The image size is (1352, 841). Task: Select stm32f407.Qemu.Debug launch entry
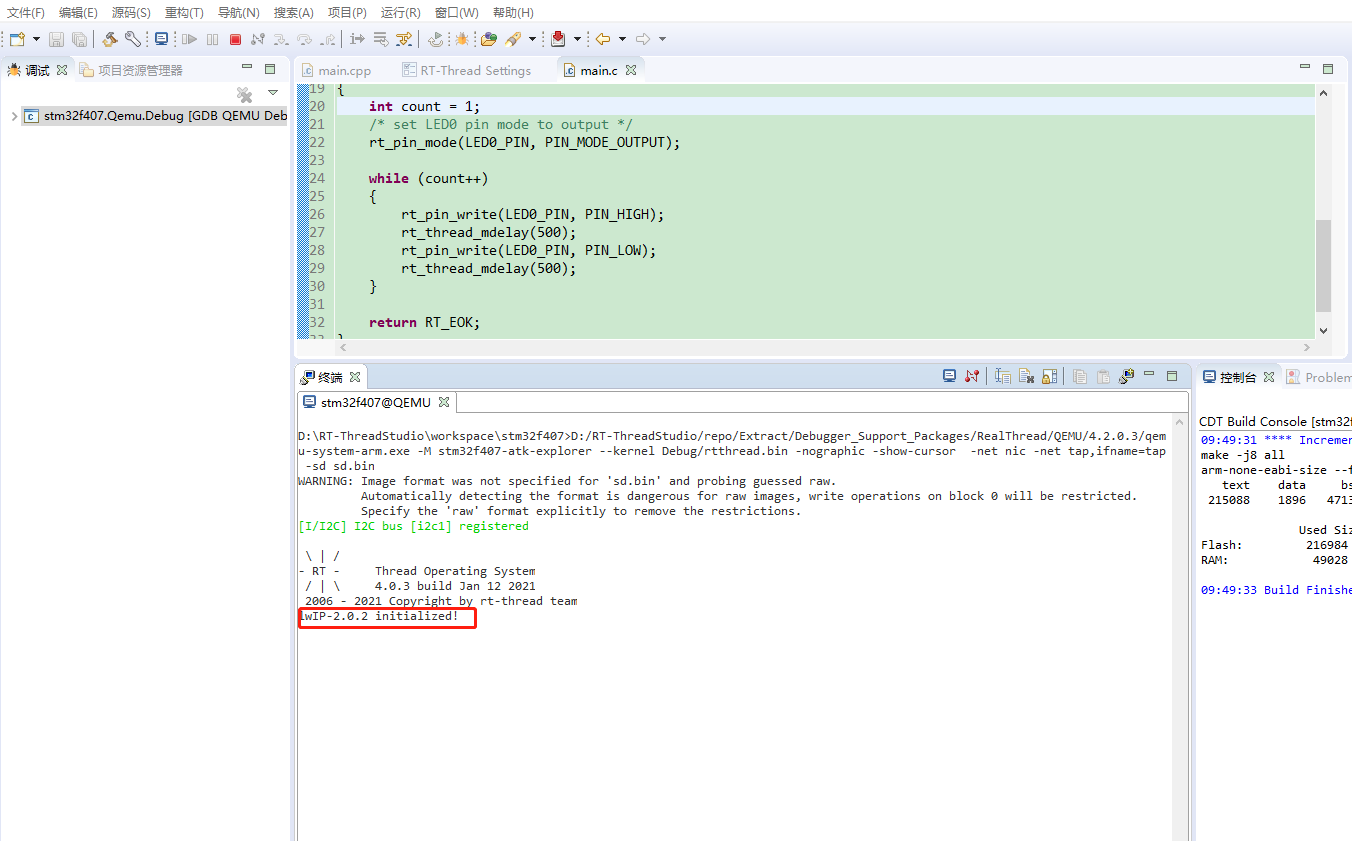pos(155,116)
